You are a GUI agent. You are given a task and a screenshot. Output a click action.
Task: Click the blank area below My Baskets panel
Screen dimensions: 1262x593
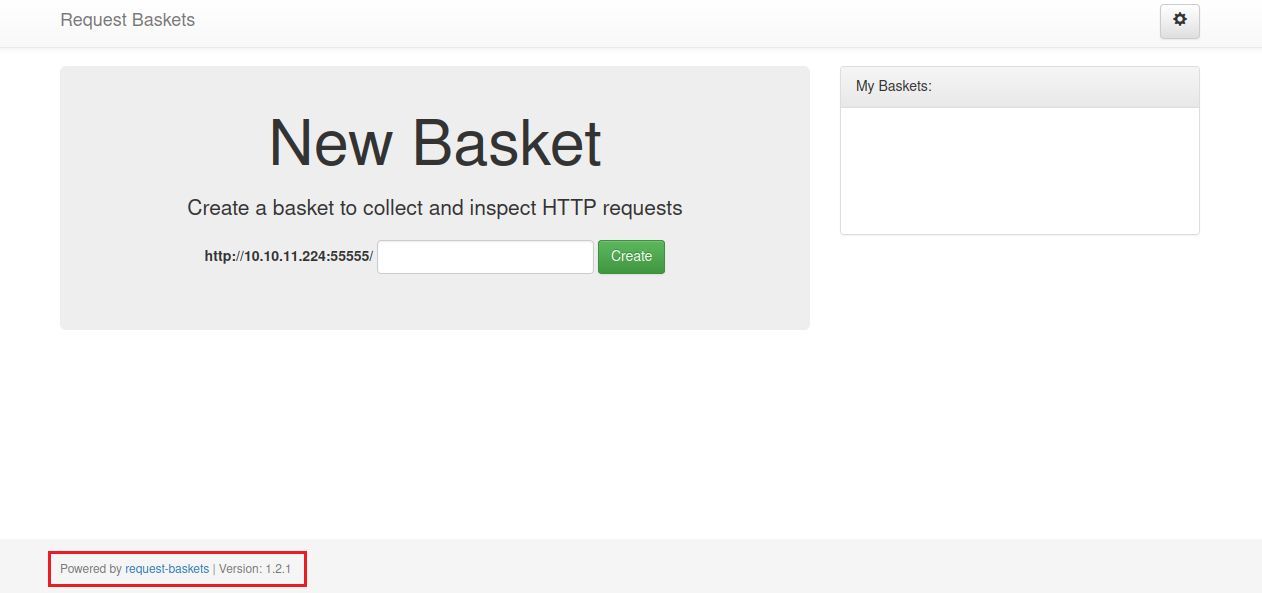click(1019, 380)
